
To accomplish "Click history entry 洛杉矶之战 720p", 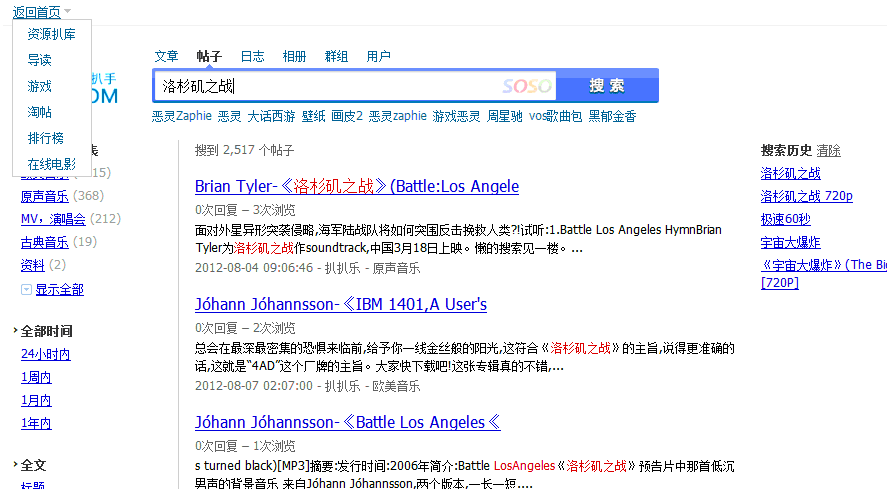I will pos(807,196).
